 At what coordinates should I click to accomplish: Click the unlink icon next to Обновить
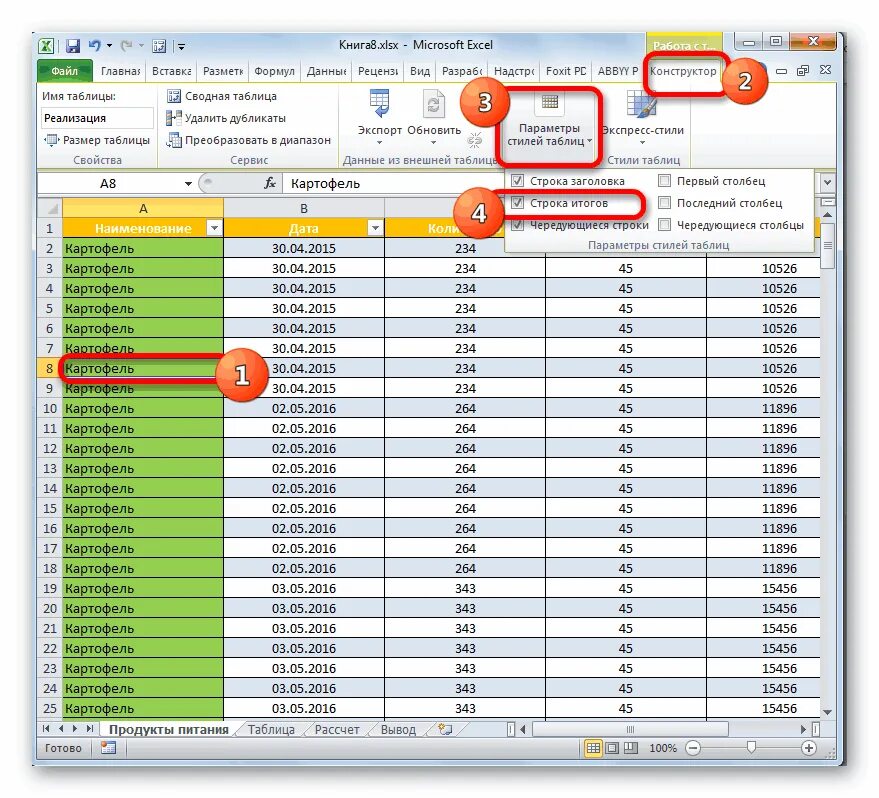[475, 140]
